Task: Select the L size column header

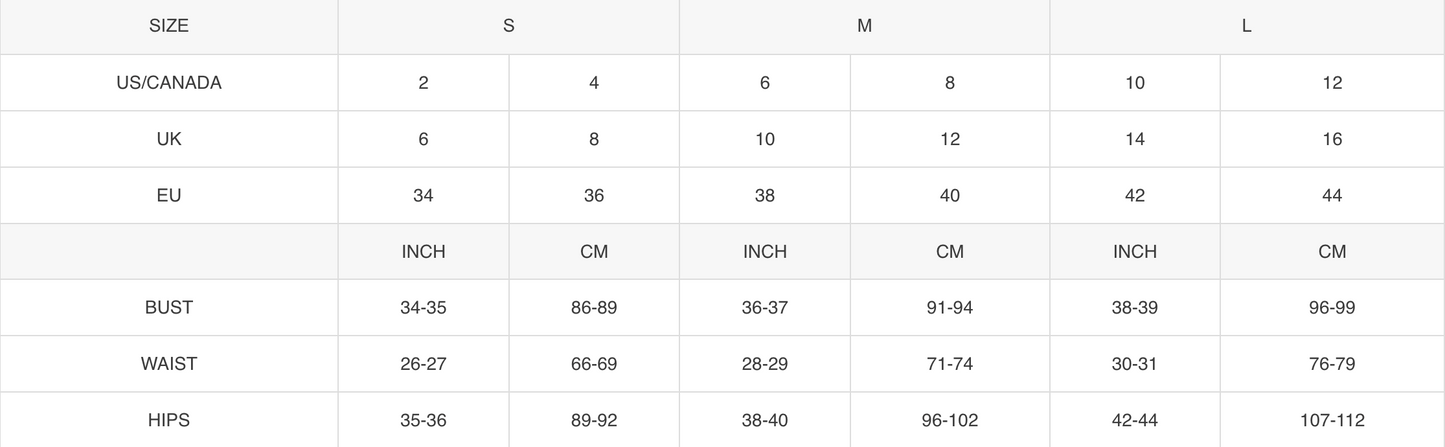Action: coord(1247,26)
